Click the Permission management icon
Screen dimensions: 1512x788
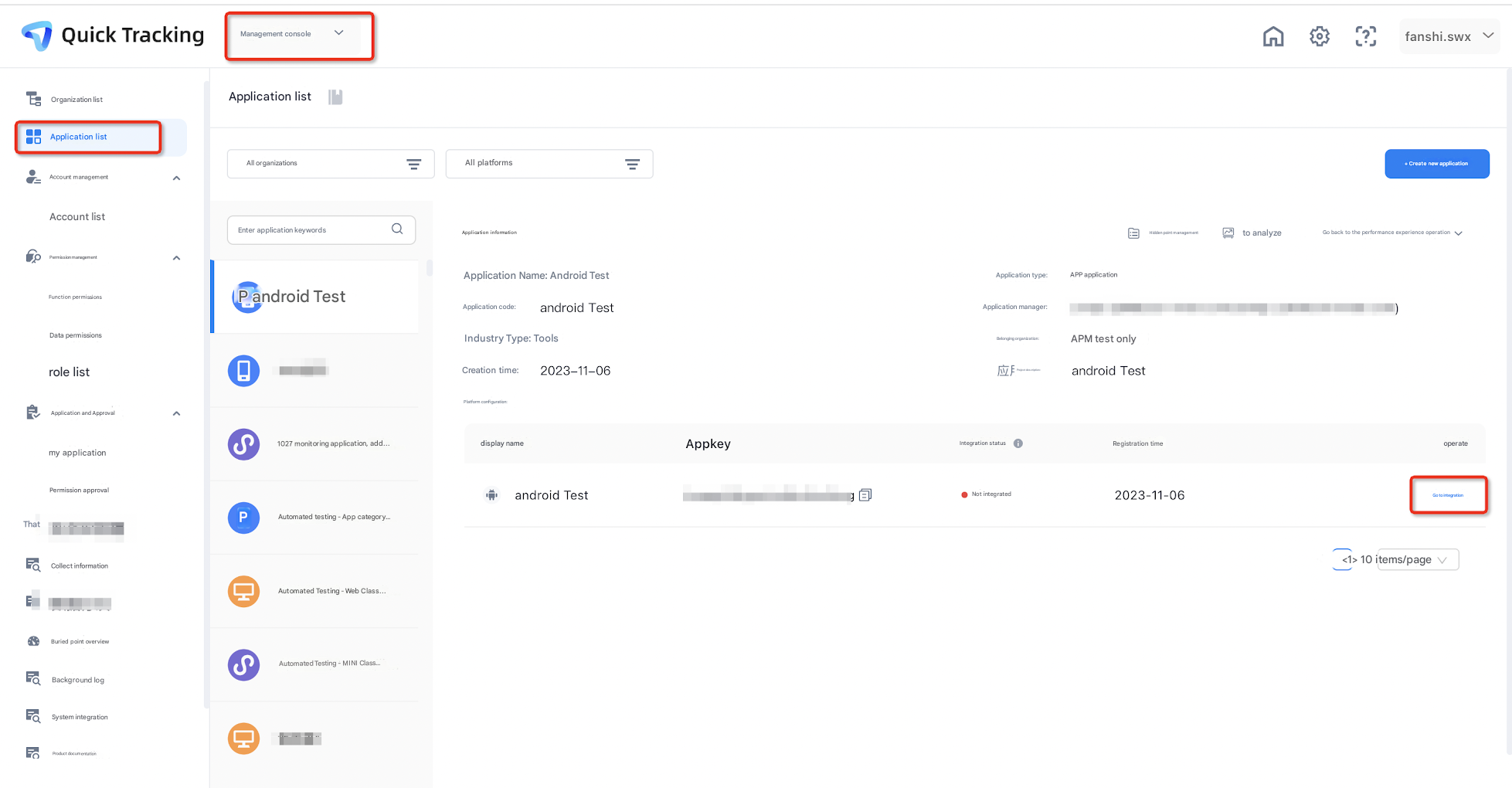click(33, 256)
